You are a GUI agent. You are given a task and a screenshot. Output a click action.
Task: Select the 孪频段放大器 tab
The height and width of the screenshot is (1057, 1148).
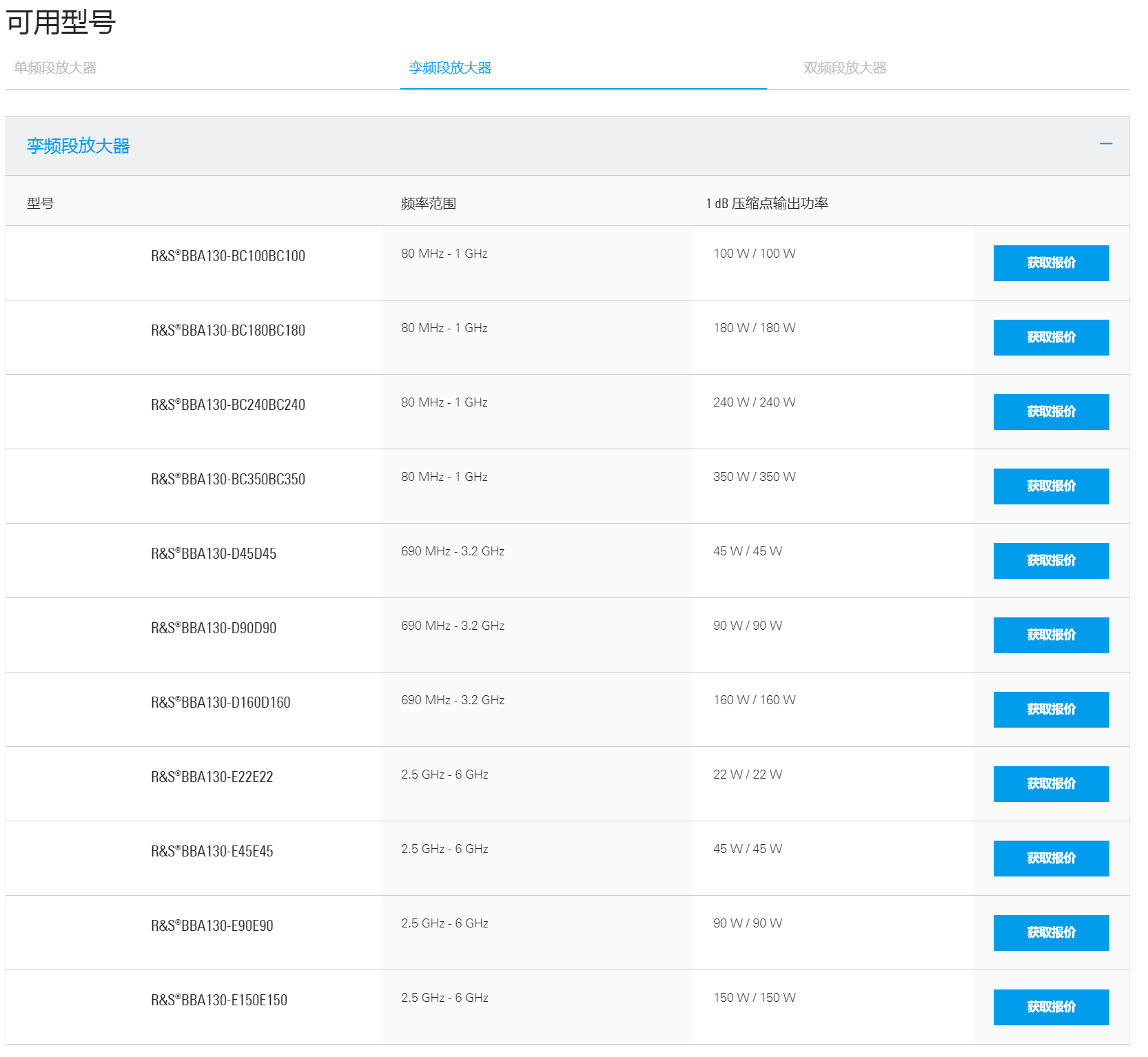[x=450, y=68]
